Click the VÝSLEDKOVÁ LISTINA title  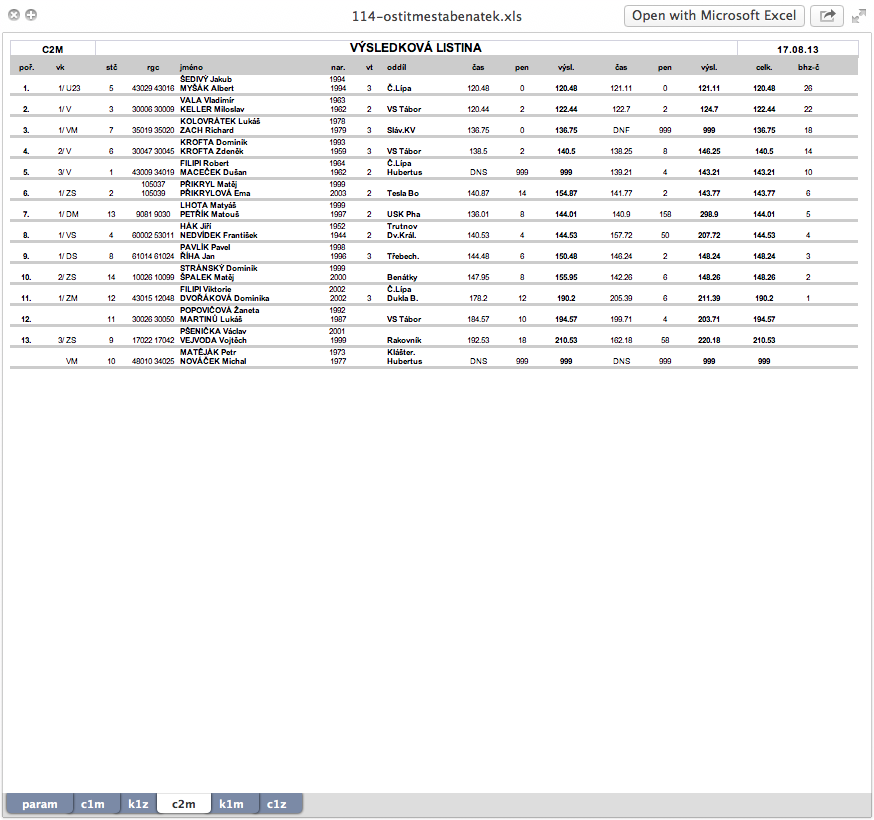coord(416,48)
